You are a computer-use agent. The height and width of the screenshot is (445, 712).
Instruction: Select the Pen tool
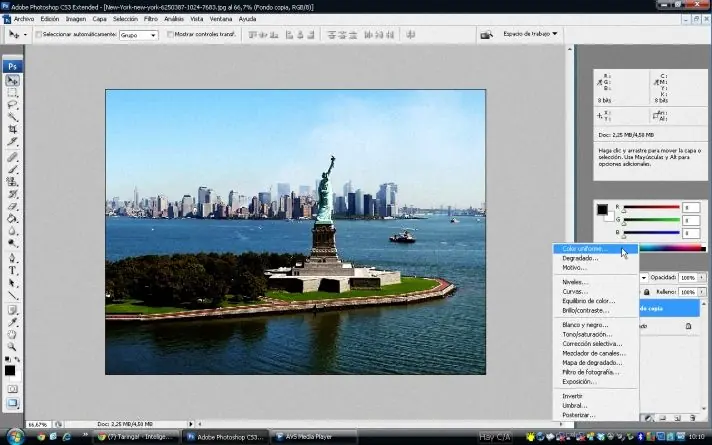[13, 257]
